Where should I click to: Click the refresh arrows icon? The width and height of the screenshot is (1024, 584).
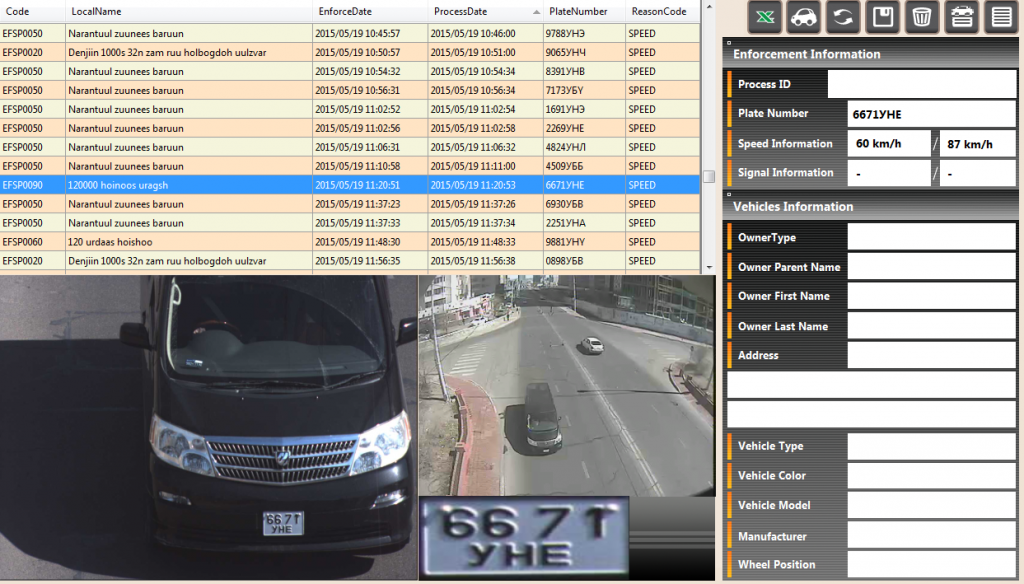pos(844,17)
